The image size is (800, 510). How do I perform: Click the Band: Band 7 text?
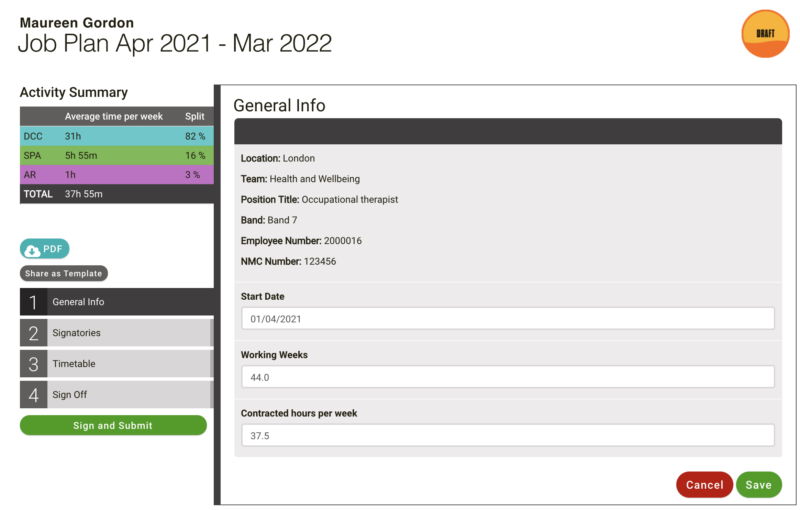pos(269,220)
